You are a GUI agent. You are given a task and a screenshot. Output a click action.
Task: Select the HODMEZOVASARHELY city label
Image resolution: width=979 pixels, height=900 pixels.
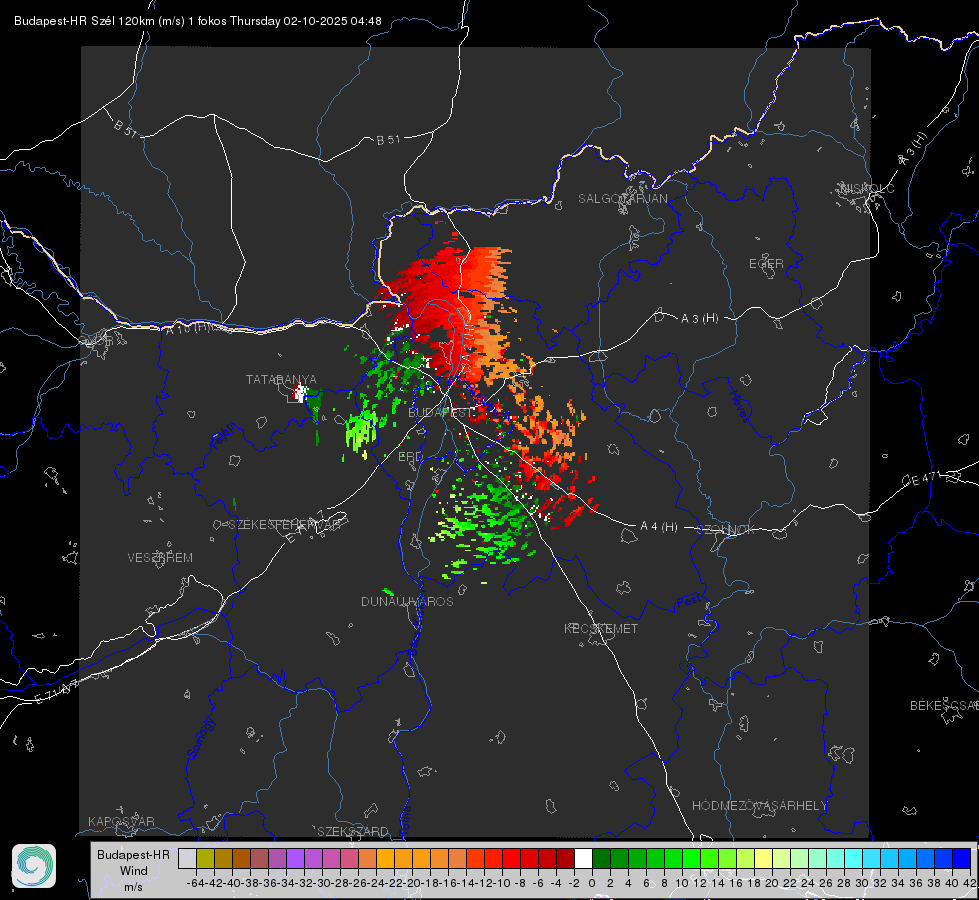[x=759, y=806]
